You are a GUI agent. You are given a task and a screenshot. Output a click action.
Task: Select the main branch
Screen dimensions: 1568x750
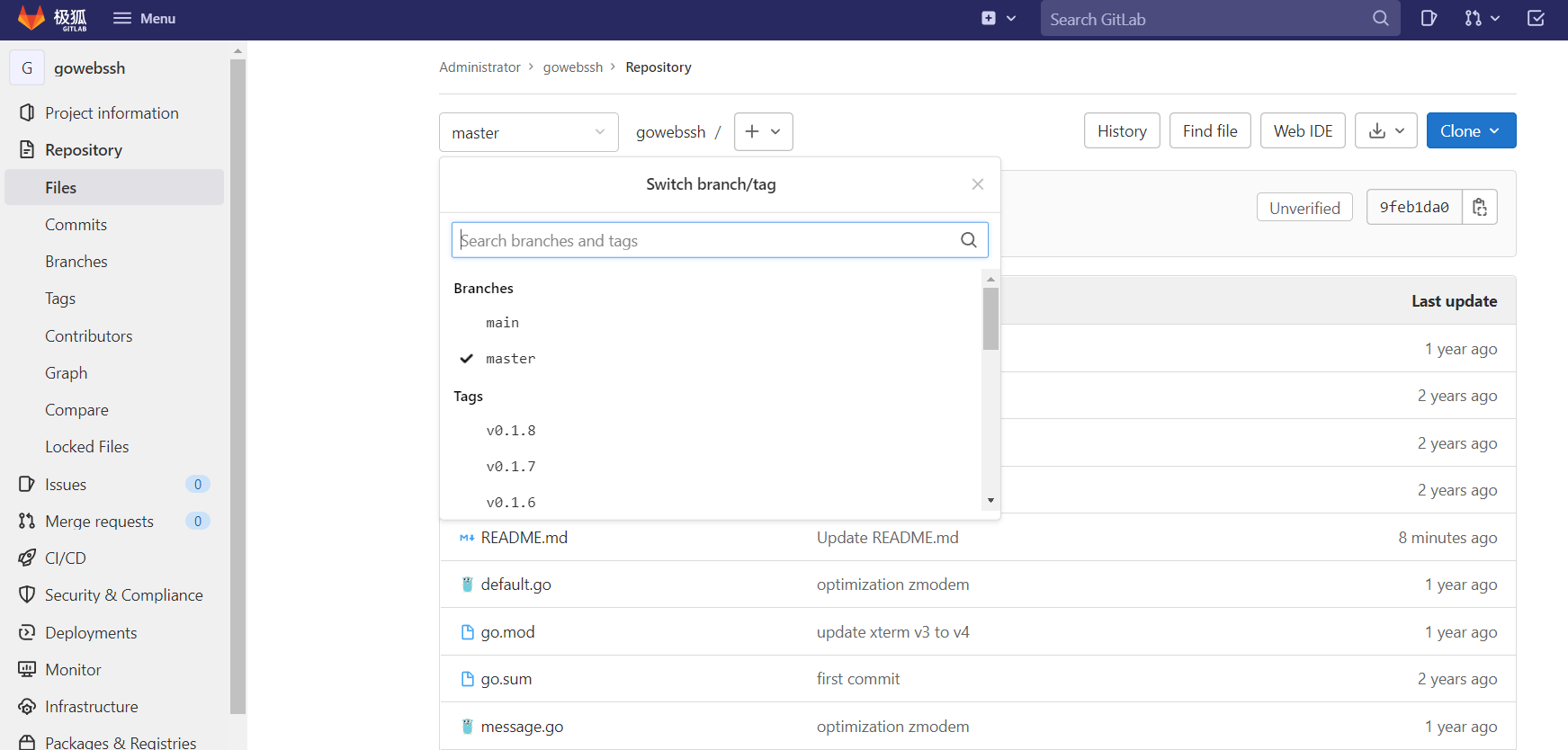(502, 322)
